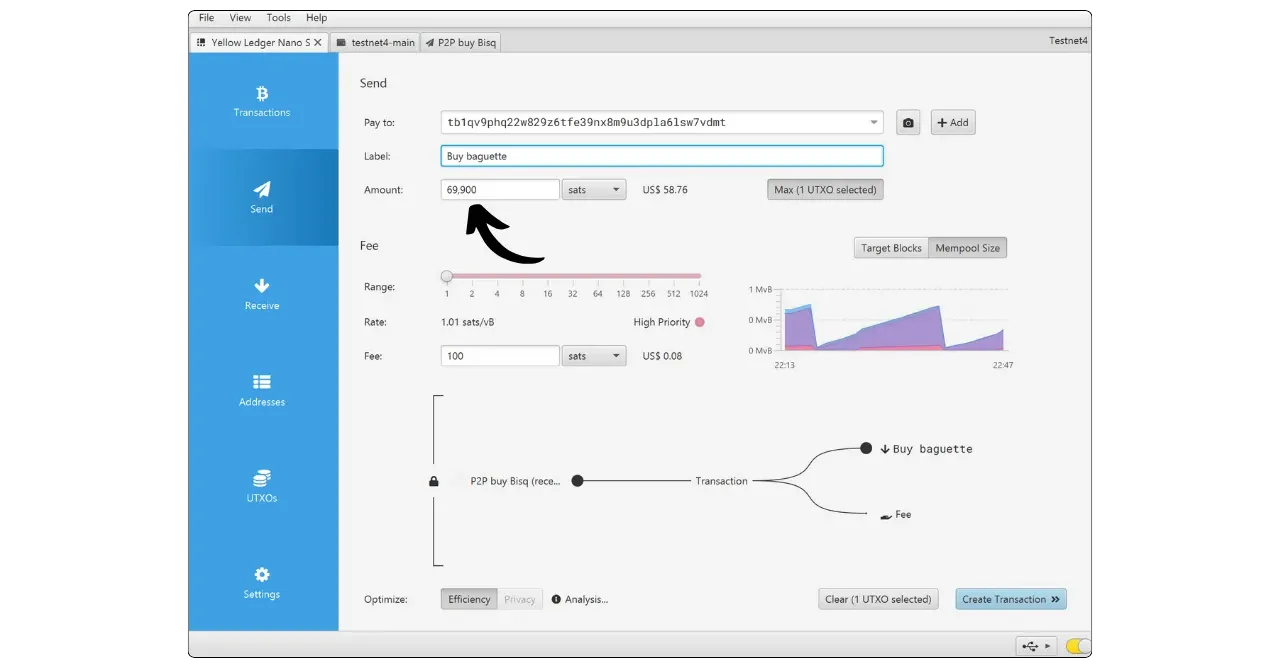Choose Efficiency optimization mode

pos(469,599)
